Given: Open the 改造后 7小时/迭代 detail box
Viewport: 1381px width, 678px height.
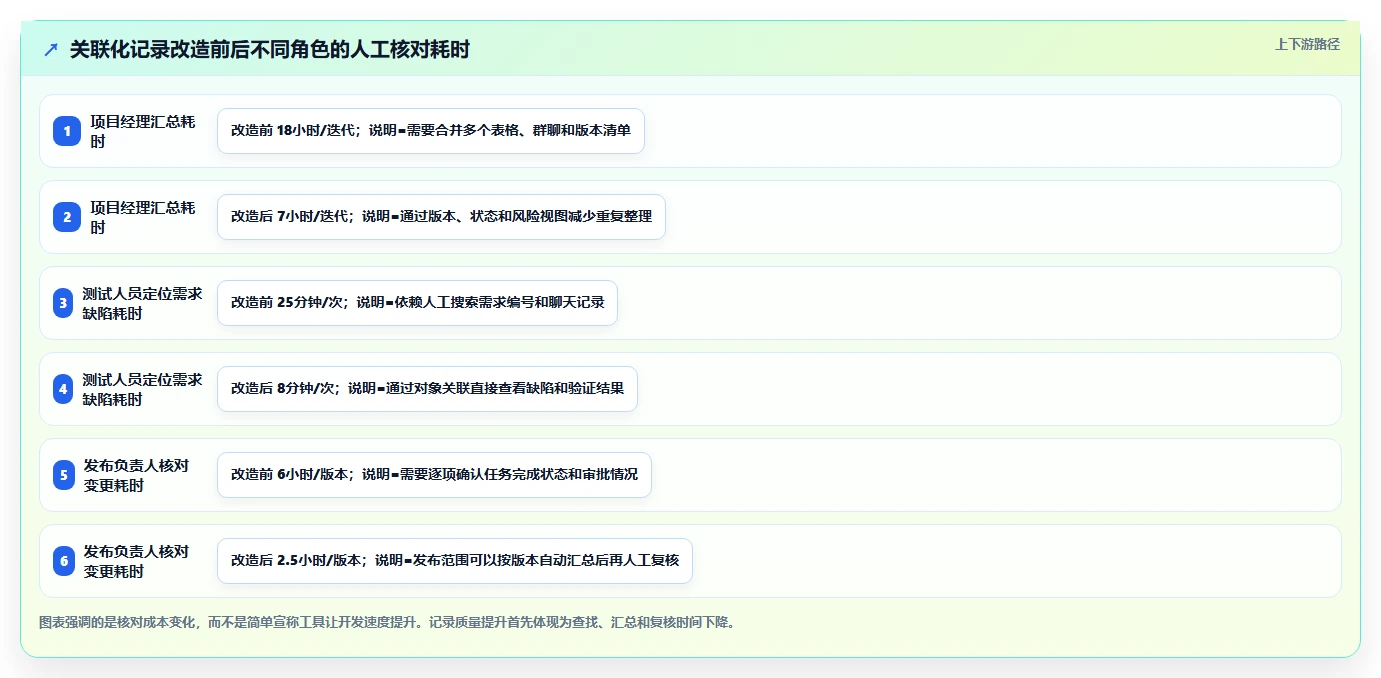Looking at the screenshot, I should [x=441, y=217].
